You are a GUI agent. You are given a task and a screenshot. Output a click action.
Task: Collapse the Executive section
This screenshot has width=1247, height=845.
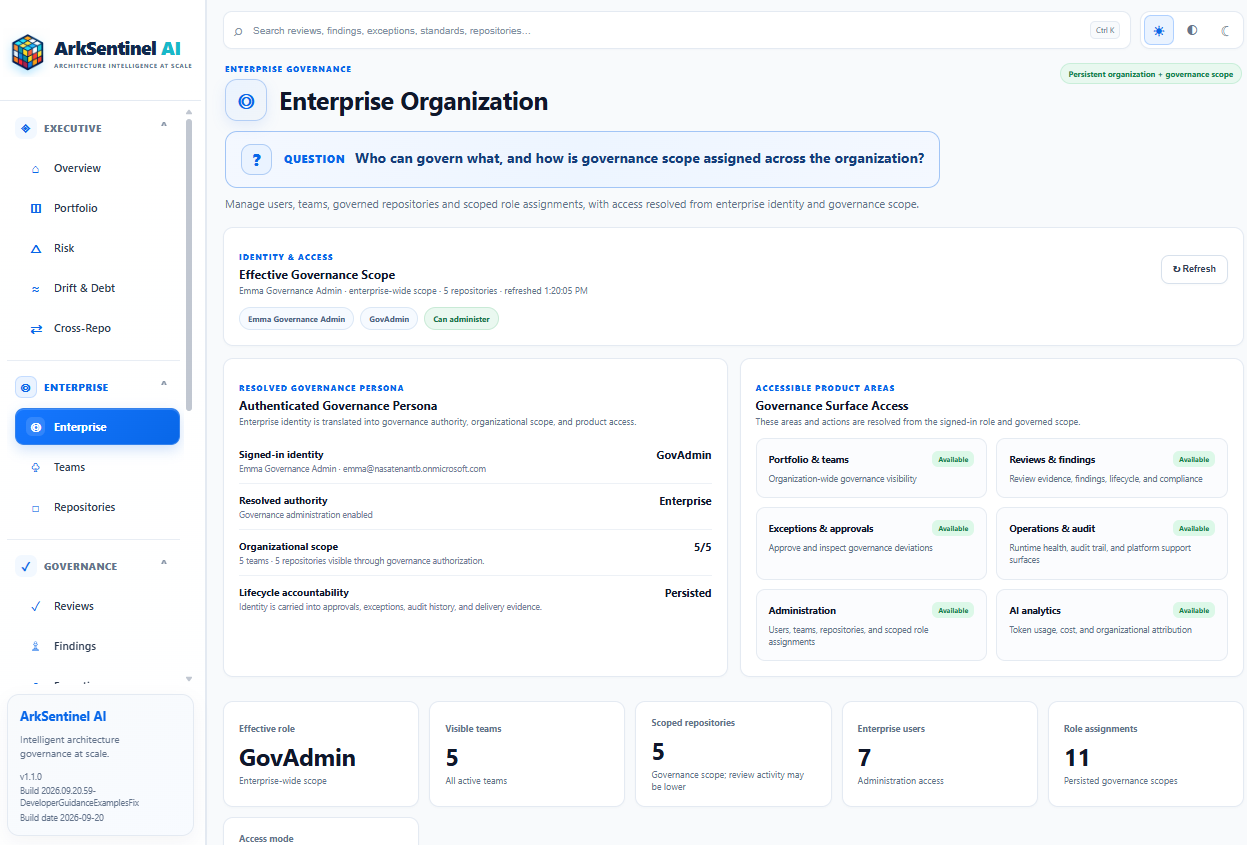(164, 126)
